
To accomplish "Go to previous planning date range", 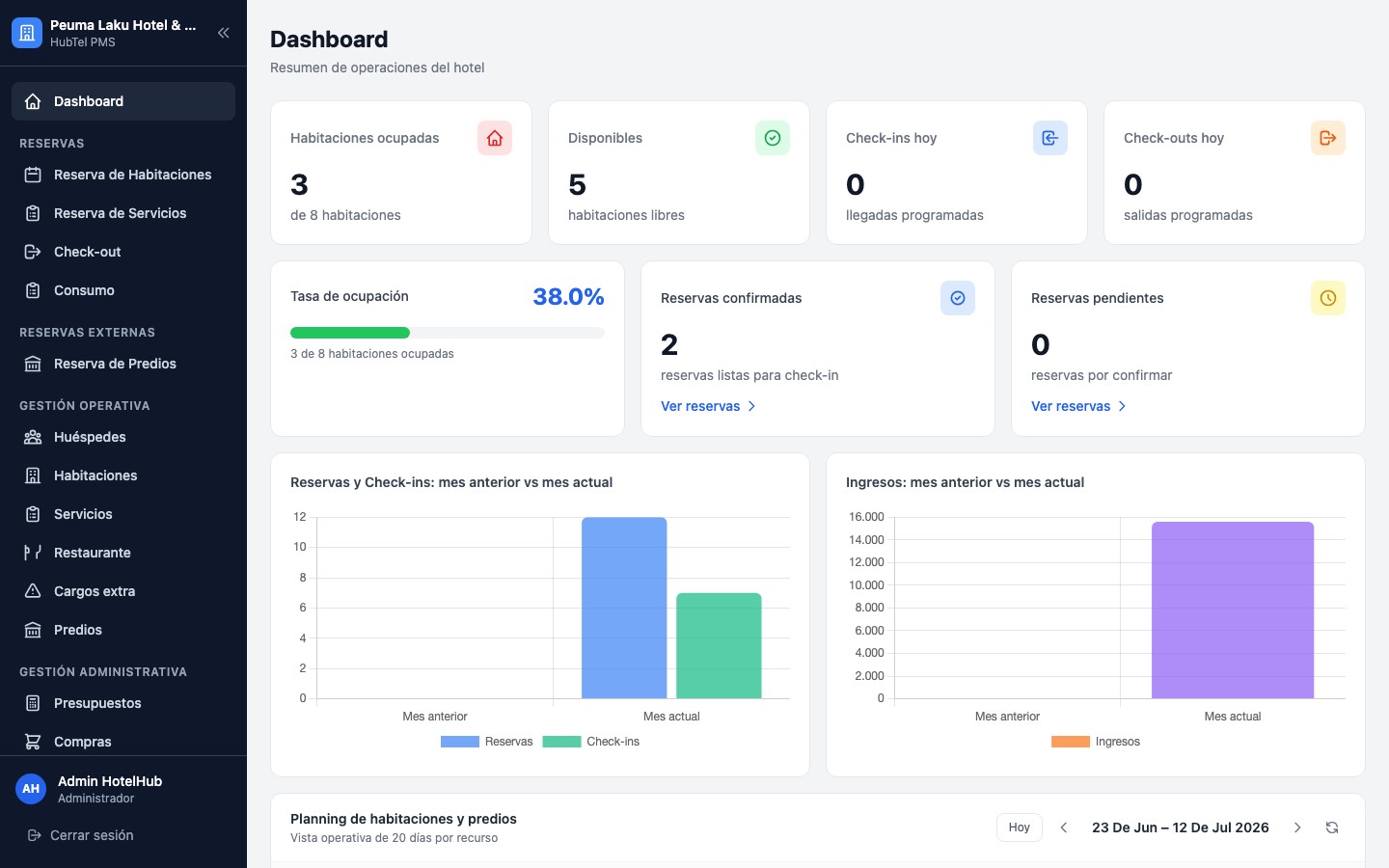I will (x=1064, y=827).
